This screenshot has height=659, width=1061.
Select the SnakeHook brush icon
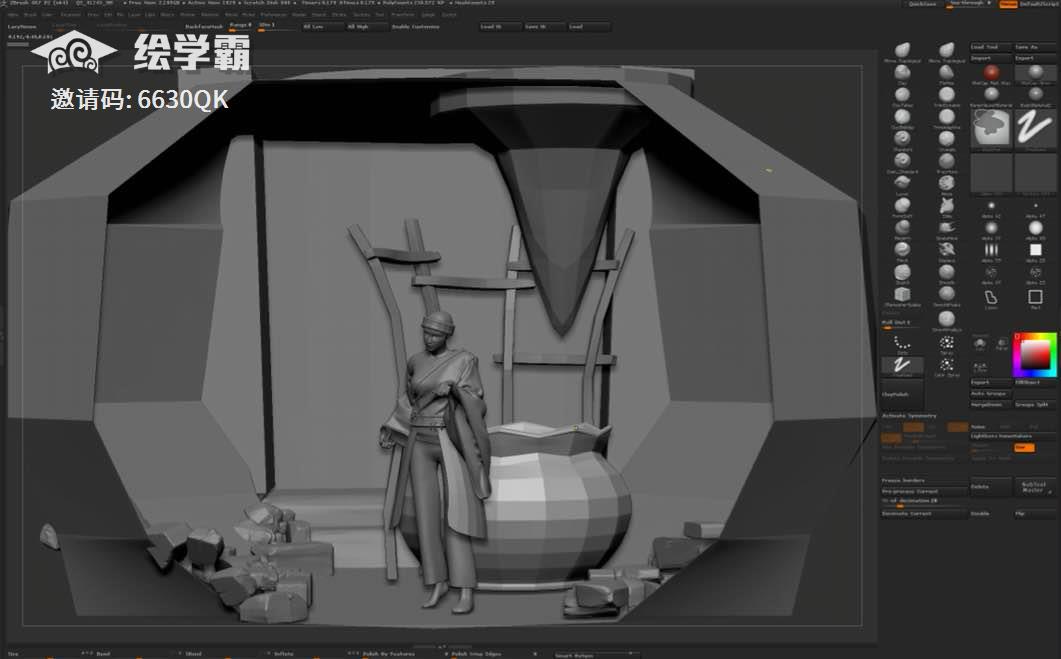click(947, 227)
